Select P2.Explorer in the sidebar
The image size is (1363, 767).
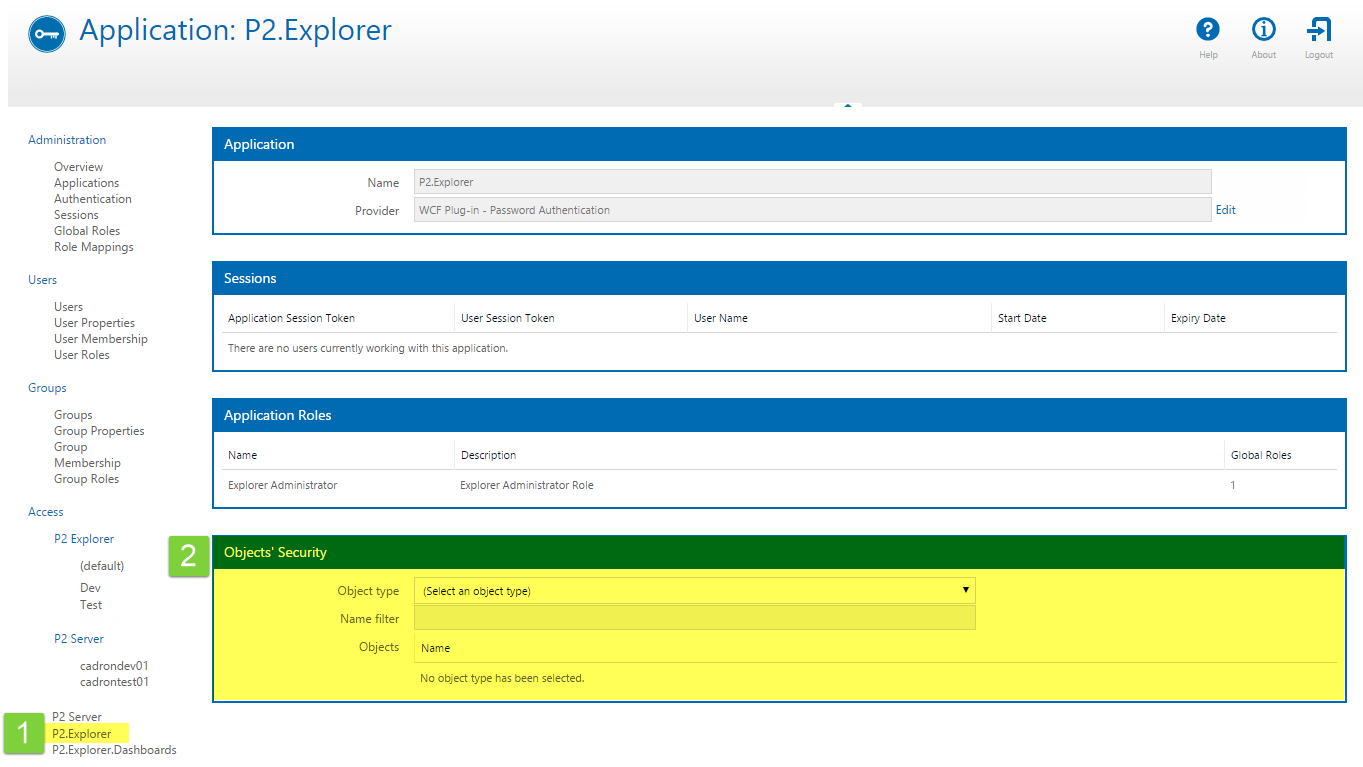tap(82, 734)
